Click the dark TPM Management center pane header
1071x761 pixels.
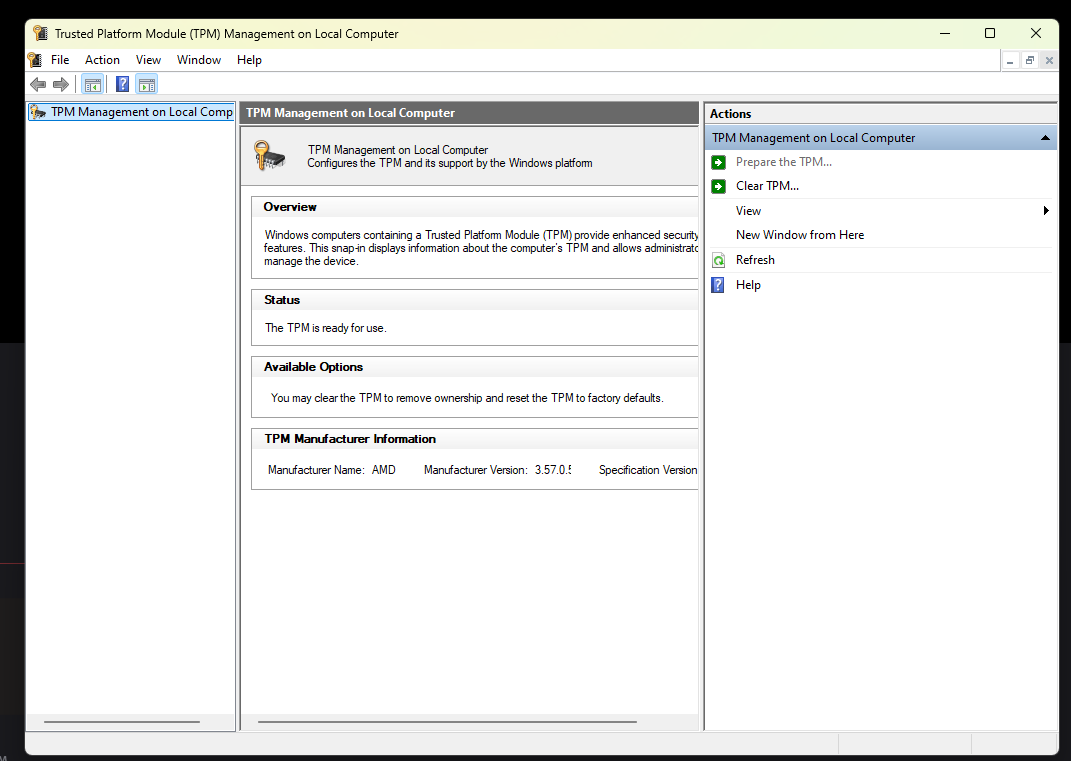click(x=469, y=113)
